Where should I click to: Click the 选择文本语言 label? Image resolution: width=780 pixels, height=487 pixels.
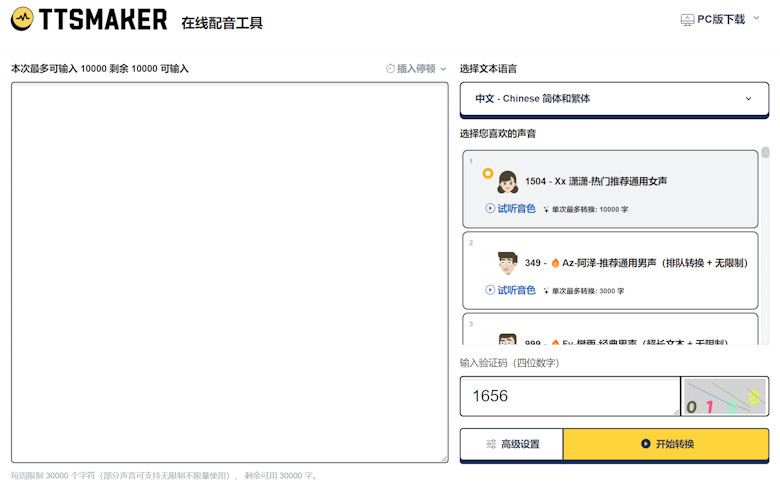click(x=488, y=69)
